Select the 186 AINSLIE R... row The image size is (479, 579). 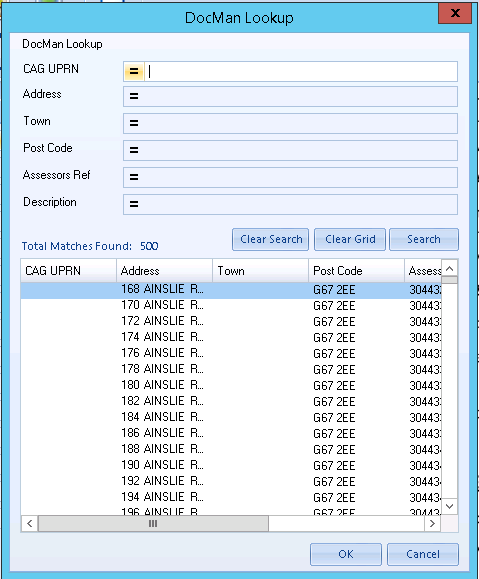231,434
